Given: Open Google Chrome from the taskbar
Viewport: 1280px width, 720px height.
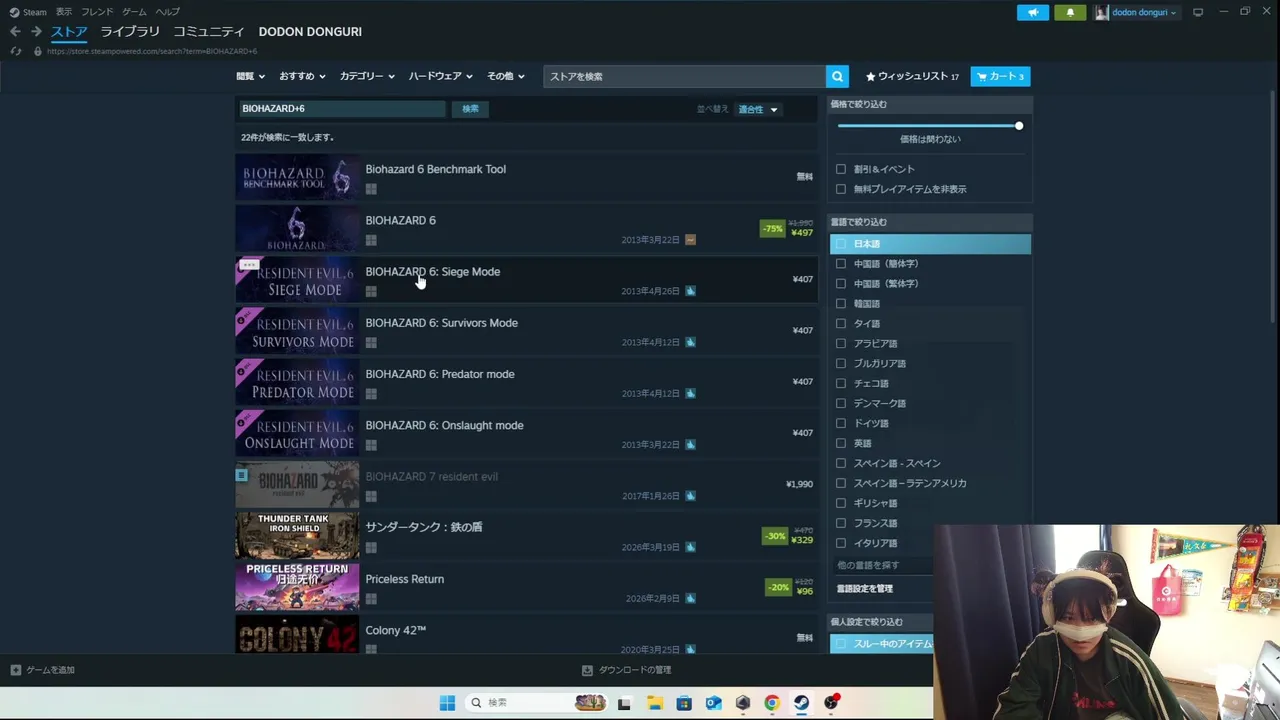Looking at the screenshot, I should 772,703.
